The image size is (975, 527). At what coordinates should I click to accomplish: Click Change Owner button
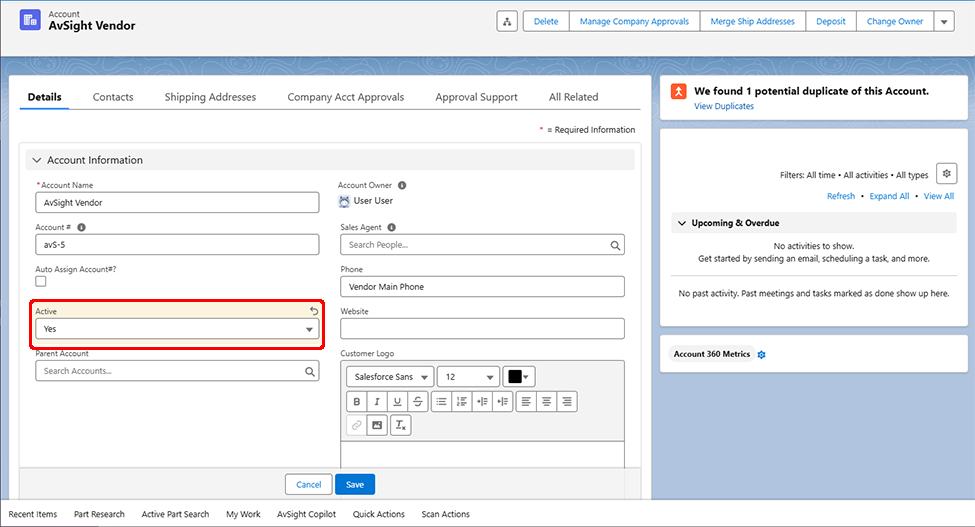coord(895,21)
